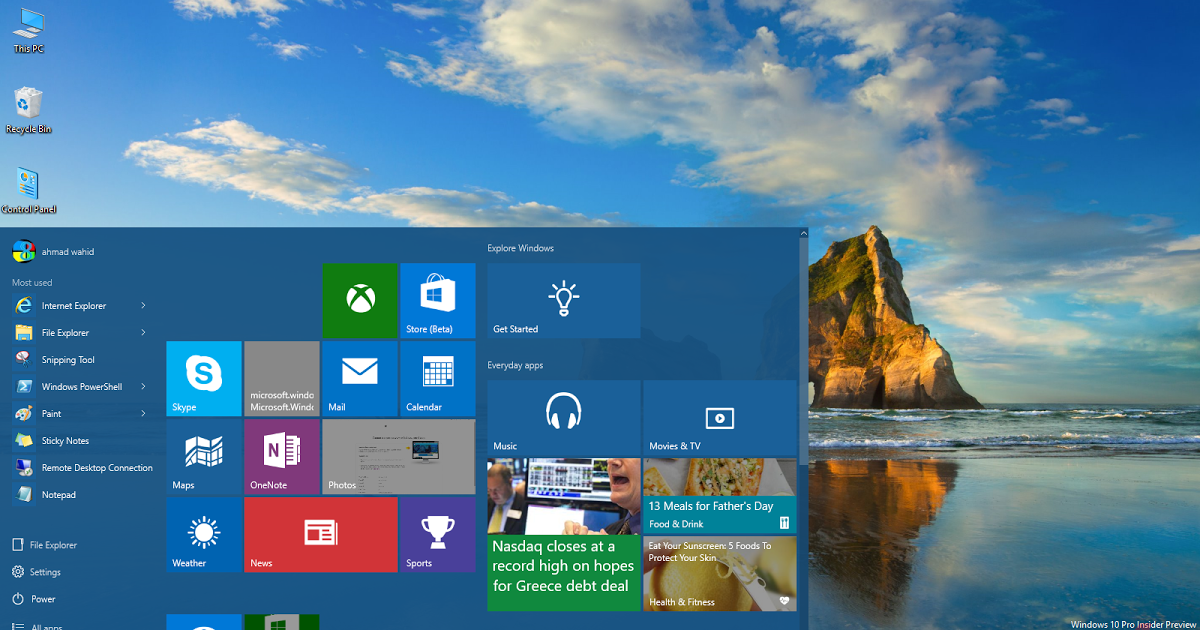This screenshot has height=630, width=1200.
Task: Launch the Snipping Tool
Action: (68, 360)
